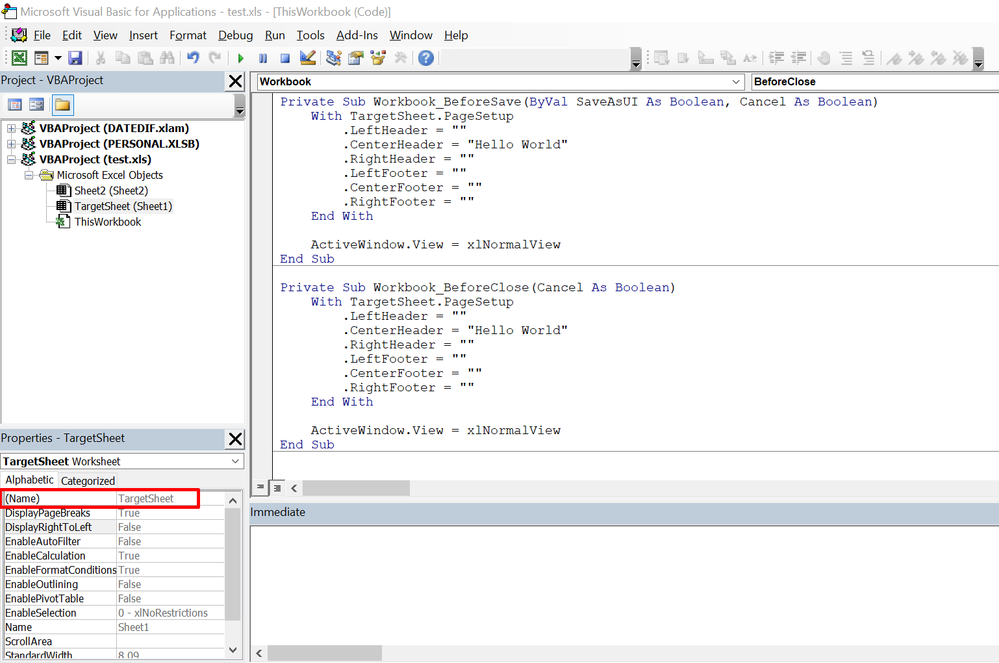Undo the last action via the toolbar
Screen dimensions: 999x663
tap(193, 58)
